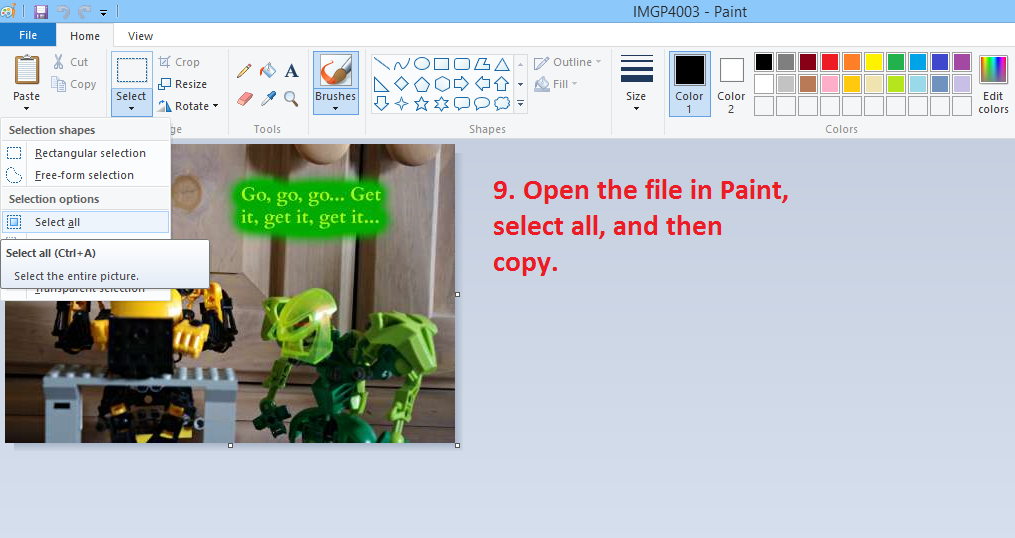Viewport: 1015px width, 538px height.
Task: Switch to the Home tab
Action: click(85, 36)
